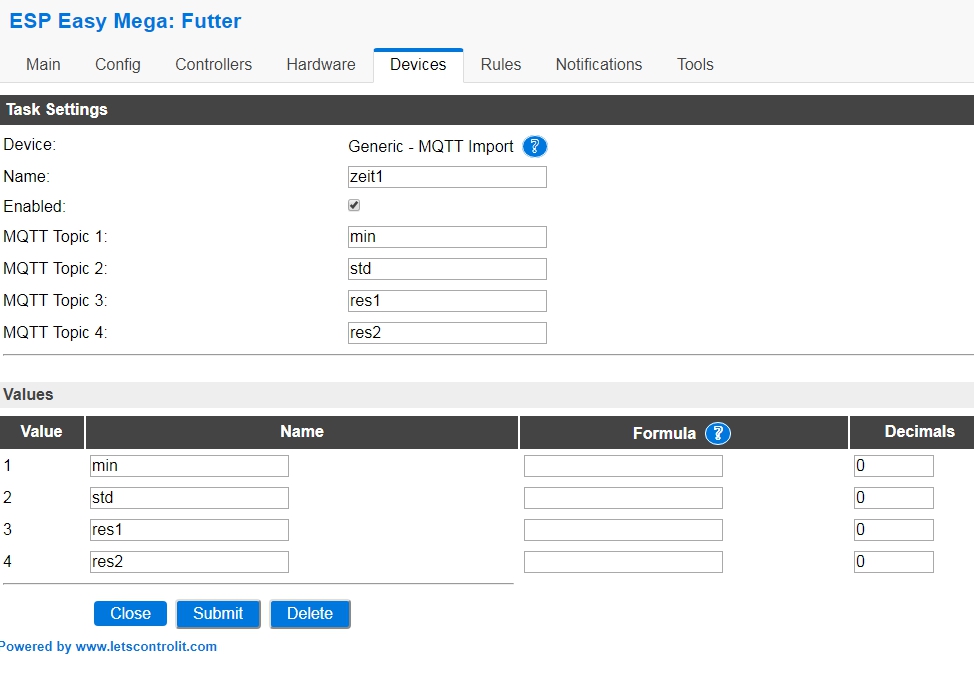This screenshot has height=690, width=974.
Task: Click the Device: label
Action: [29, 145]
